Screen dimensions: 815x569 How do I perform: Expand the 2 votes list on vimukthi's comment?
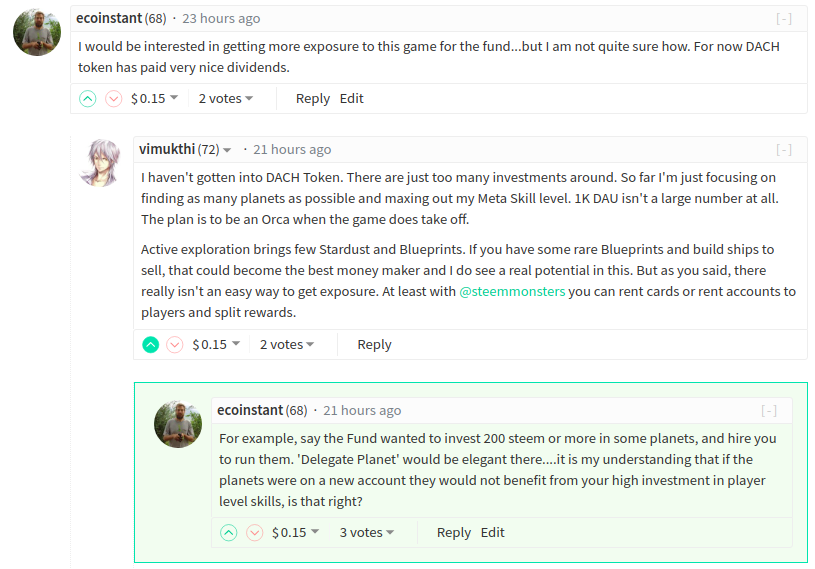tap(287, 345)
